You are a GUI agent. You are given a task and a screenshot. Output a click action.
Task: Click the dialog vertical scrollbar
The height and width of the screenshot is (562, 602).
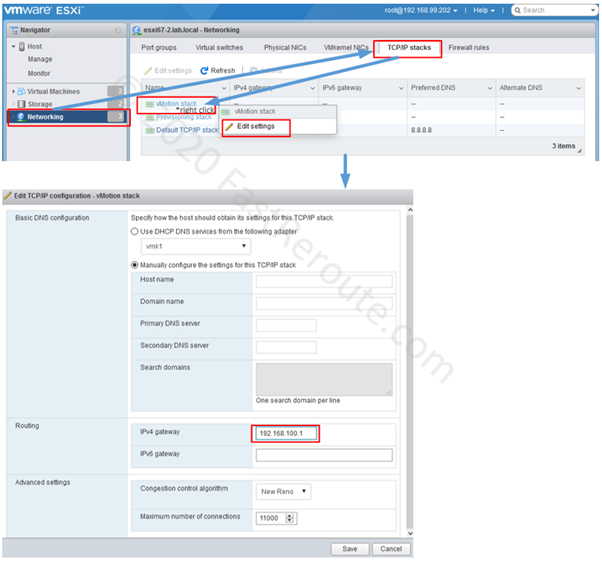410,372
